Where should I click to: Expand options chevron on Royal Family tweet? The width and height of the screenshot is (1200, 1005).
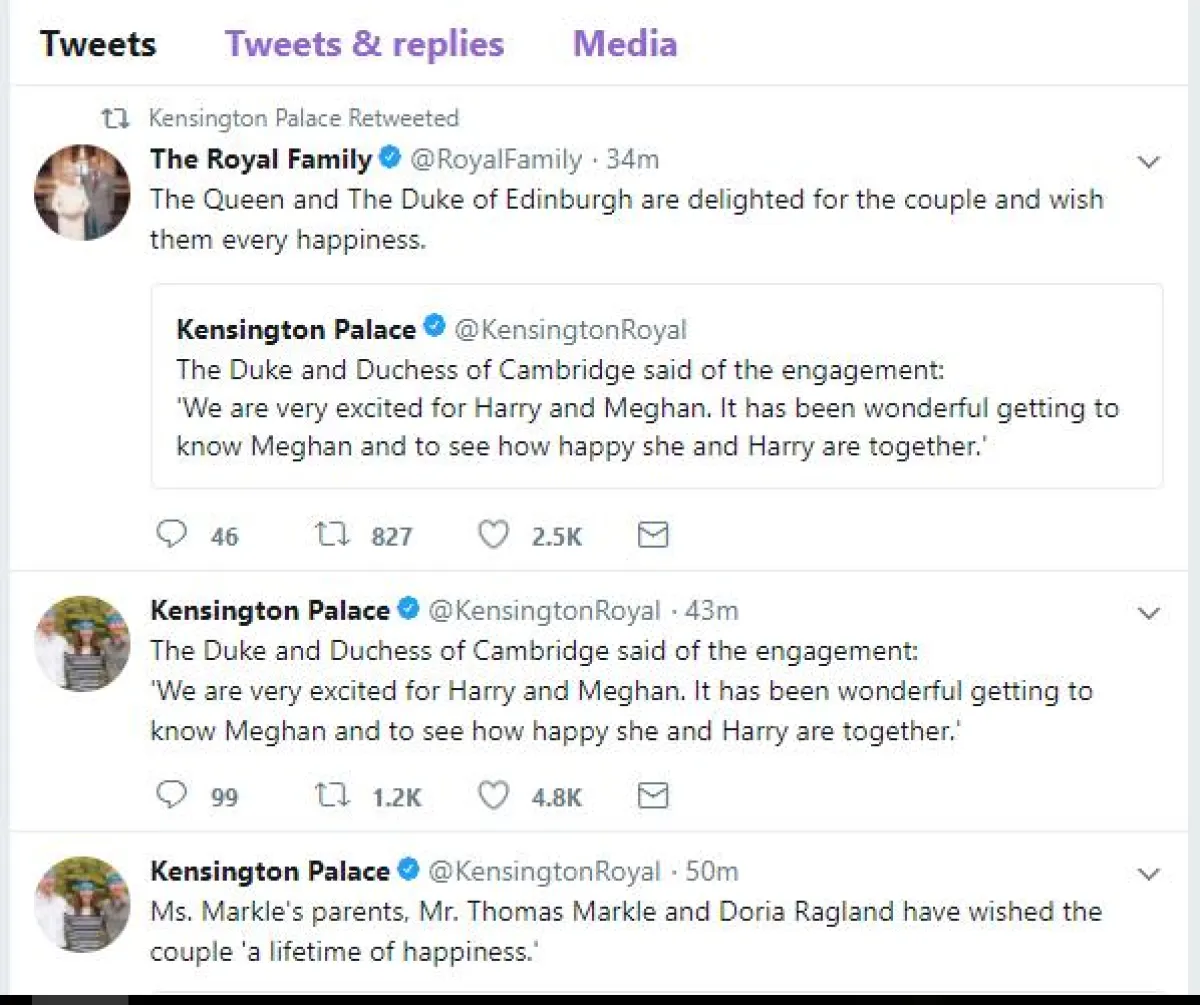click(1150, 161)
